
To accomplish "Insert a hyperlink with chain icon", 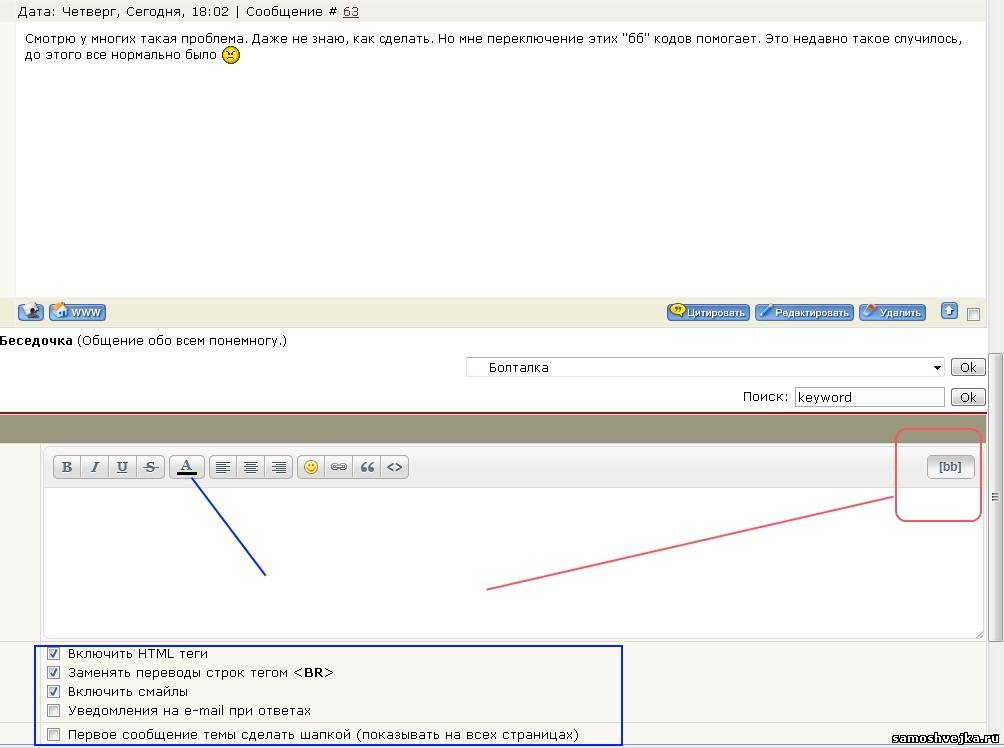I will coord(339,467).
